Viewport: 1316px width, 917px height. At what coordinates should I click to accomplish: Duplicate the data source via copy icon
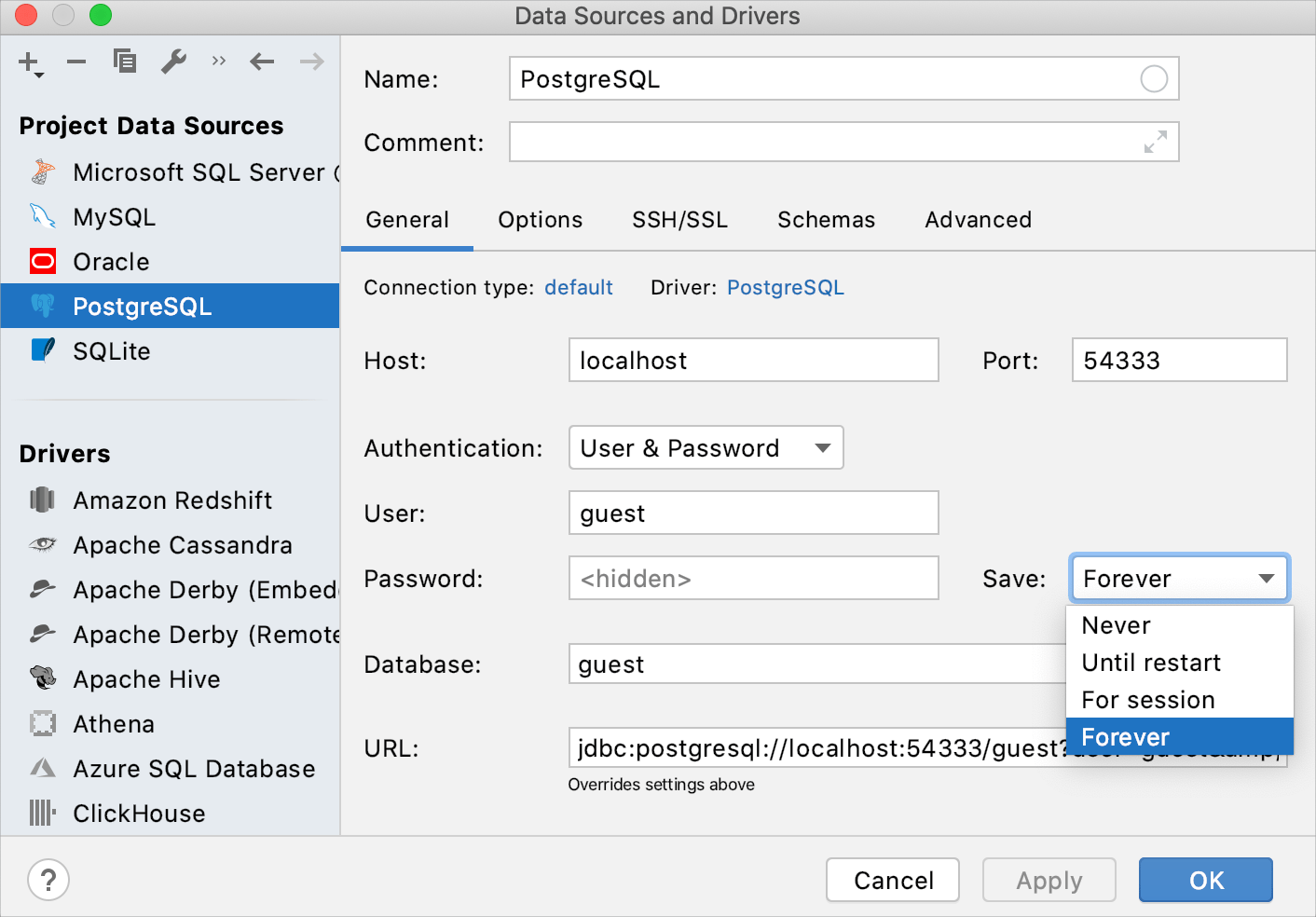[125, 62]
